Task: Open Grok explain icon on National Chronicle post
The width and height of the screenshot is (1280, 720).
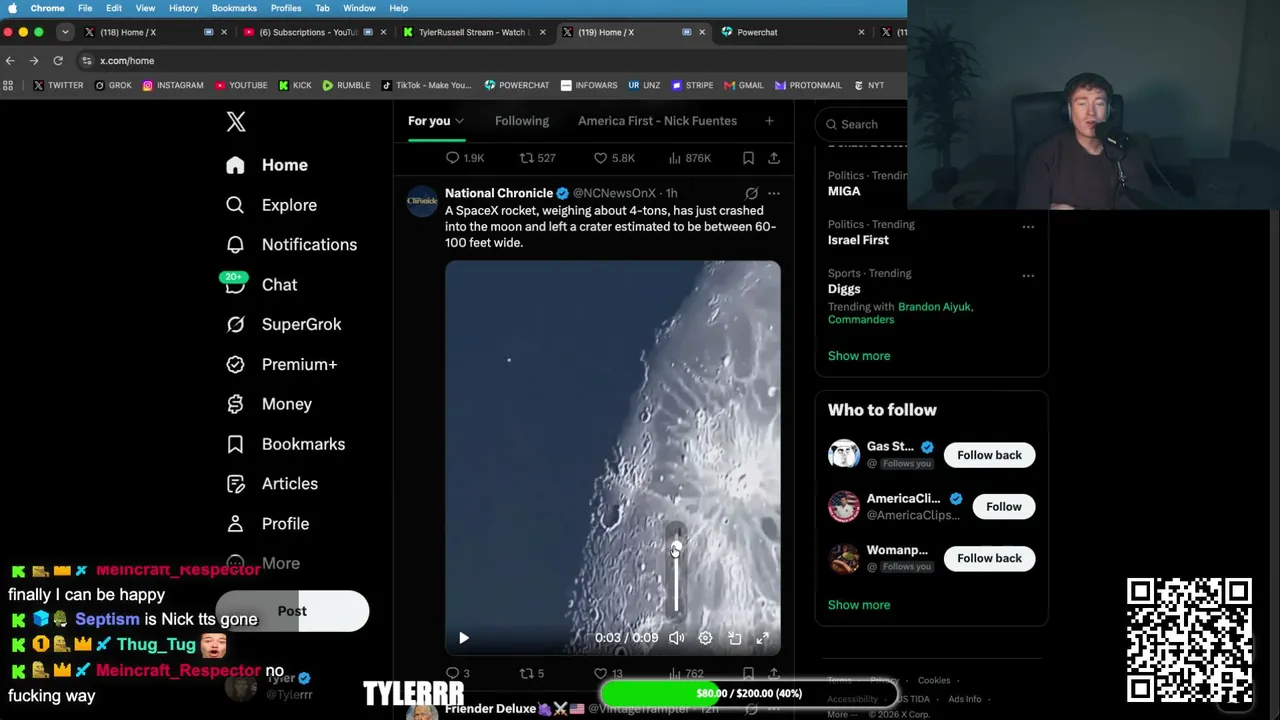Action: (751, 193)
